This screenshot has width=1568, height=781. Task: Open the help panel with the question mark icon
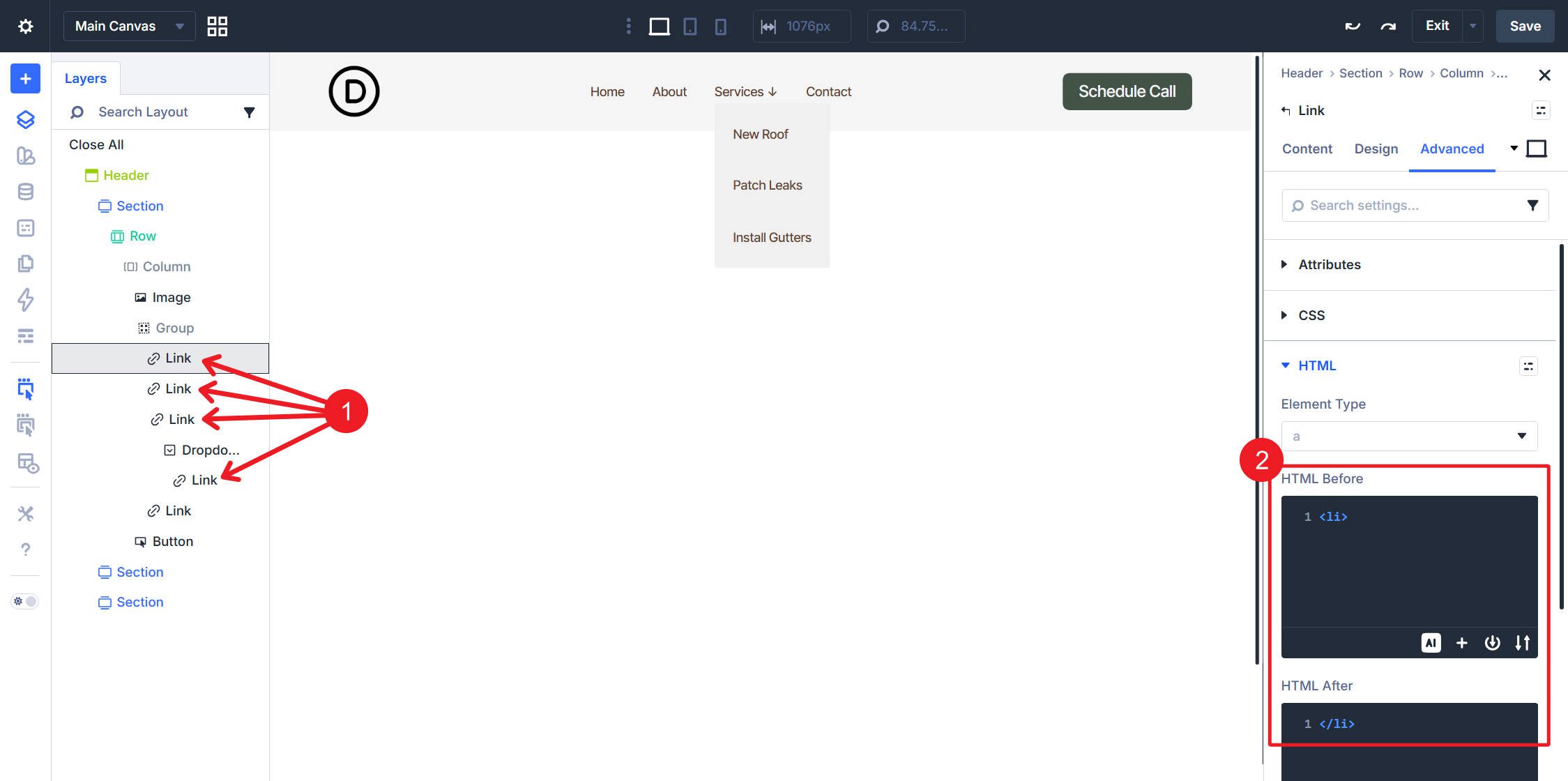click(26, 549)
